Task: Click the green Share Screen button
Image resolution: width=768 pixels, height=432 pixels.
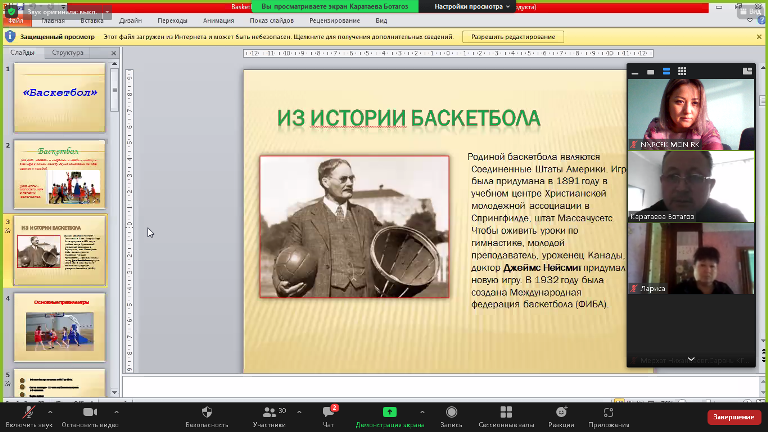Action: [389, 412]
